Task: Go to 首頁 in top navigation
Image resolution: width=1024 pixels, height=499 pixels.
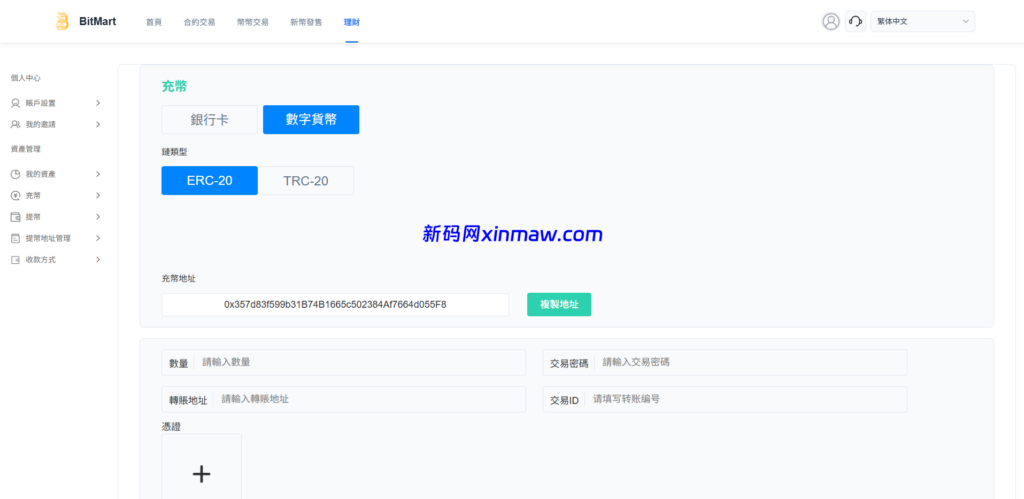Action: point(153,22)
